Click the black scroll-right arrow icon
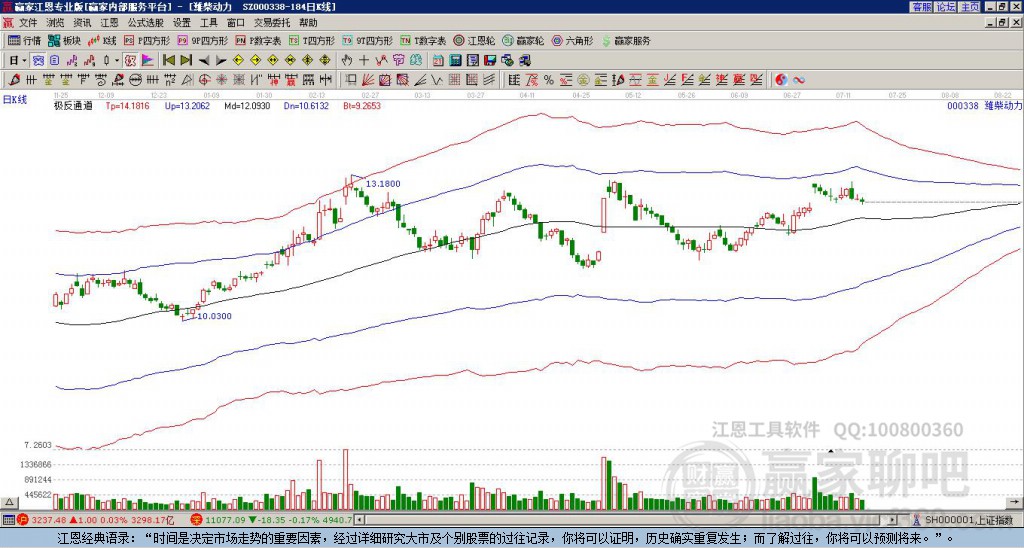This screenshot has width=1024, height=548. 221,60
